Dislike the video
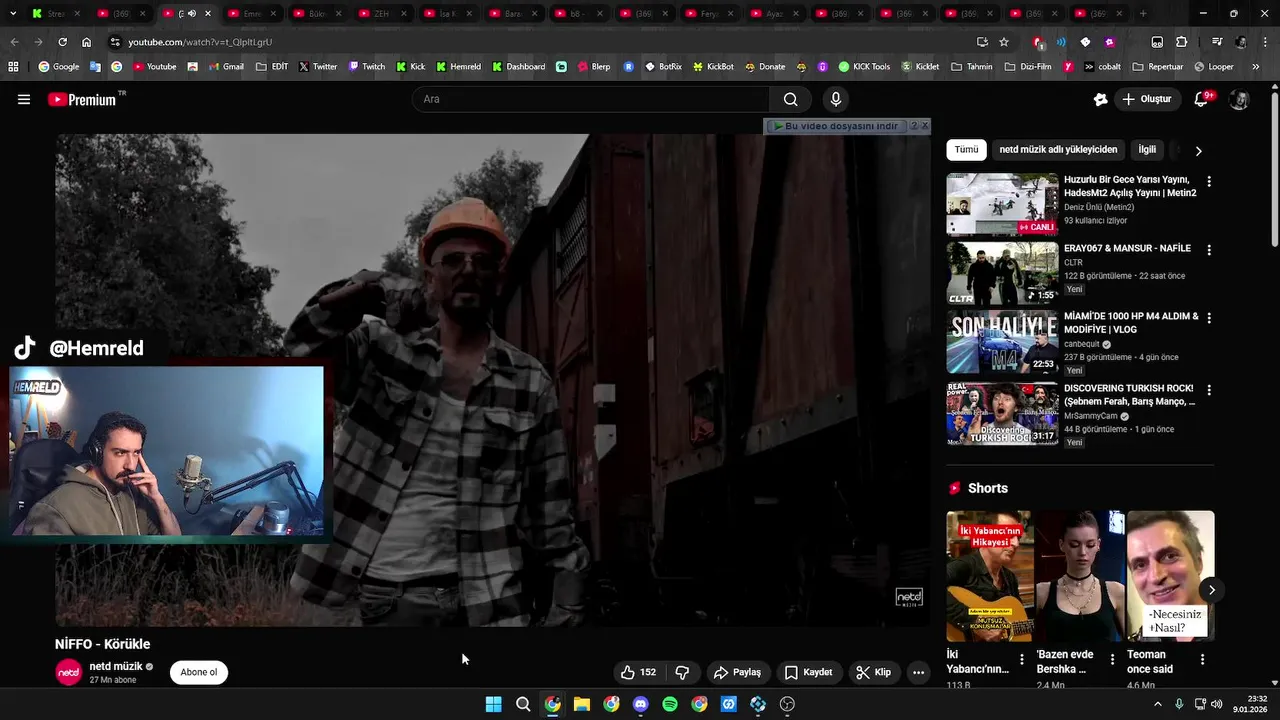This screenshot has width=1280, height=720. (x=683, y=672)
